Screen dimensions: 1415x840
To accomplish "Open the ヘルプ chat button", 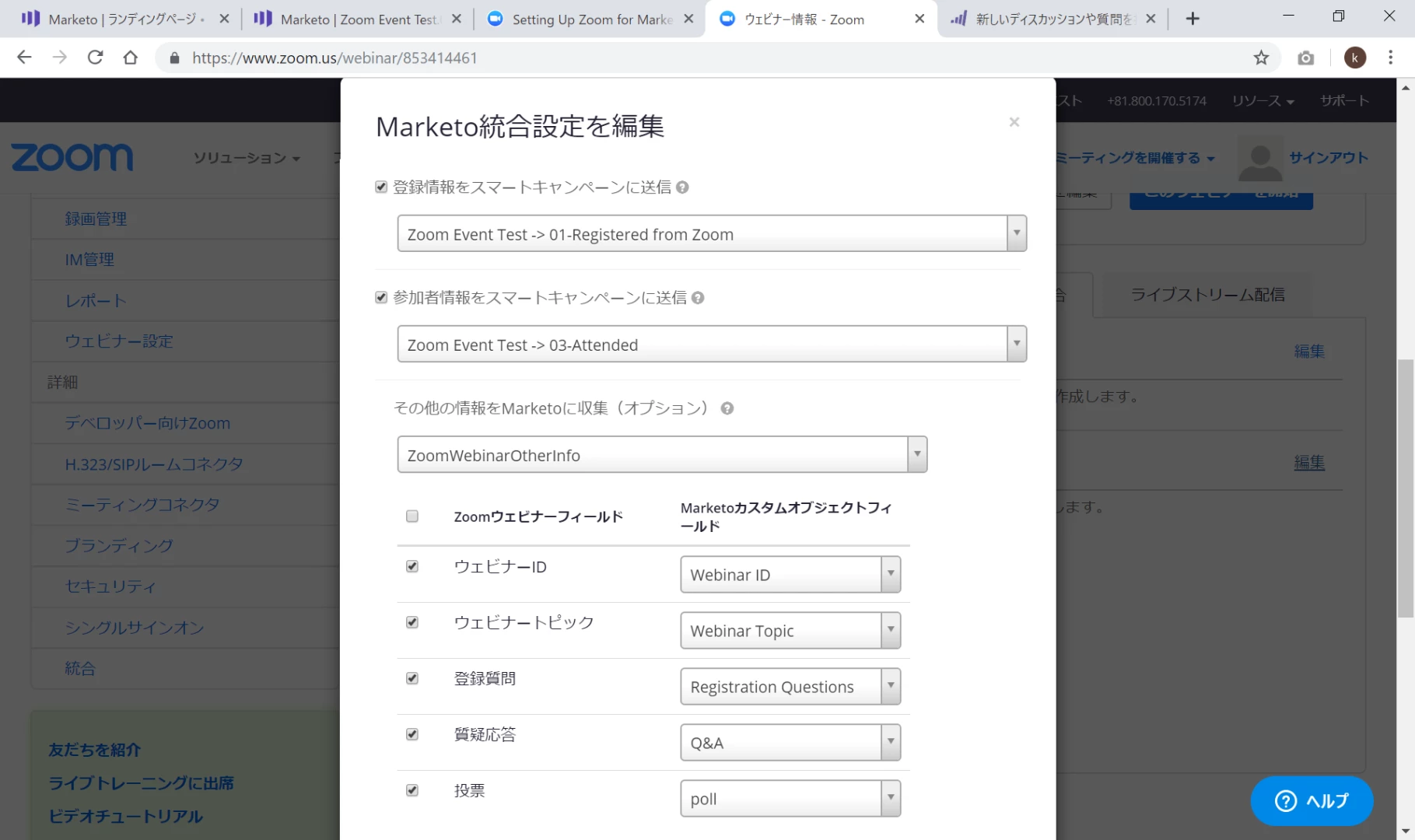I will pyautogui.click(x=1312, y=800).
